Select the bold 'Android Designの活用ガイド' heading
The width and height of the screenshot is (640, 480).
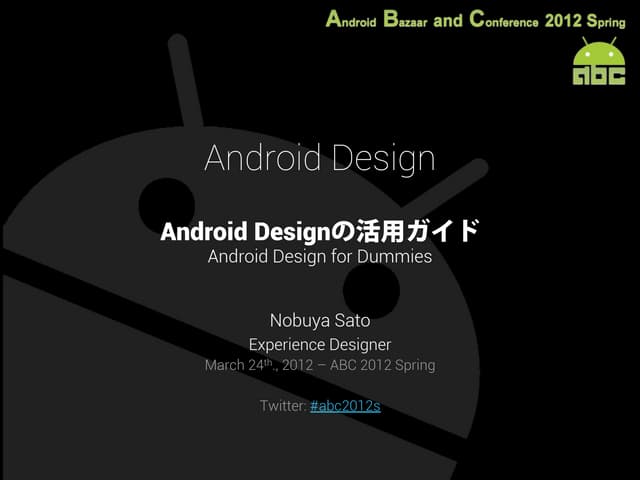point(319,232)
